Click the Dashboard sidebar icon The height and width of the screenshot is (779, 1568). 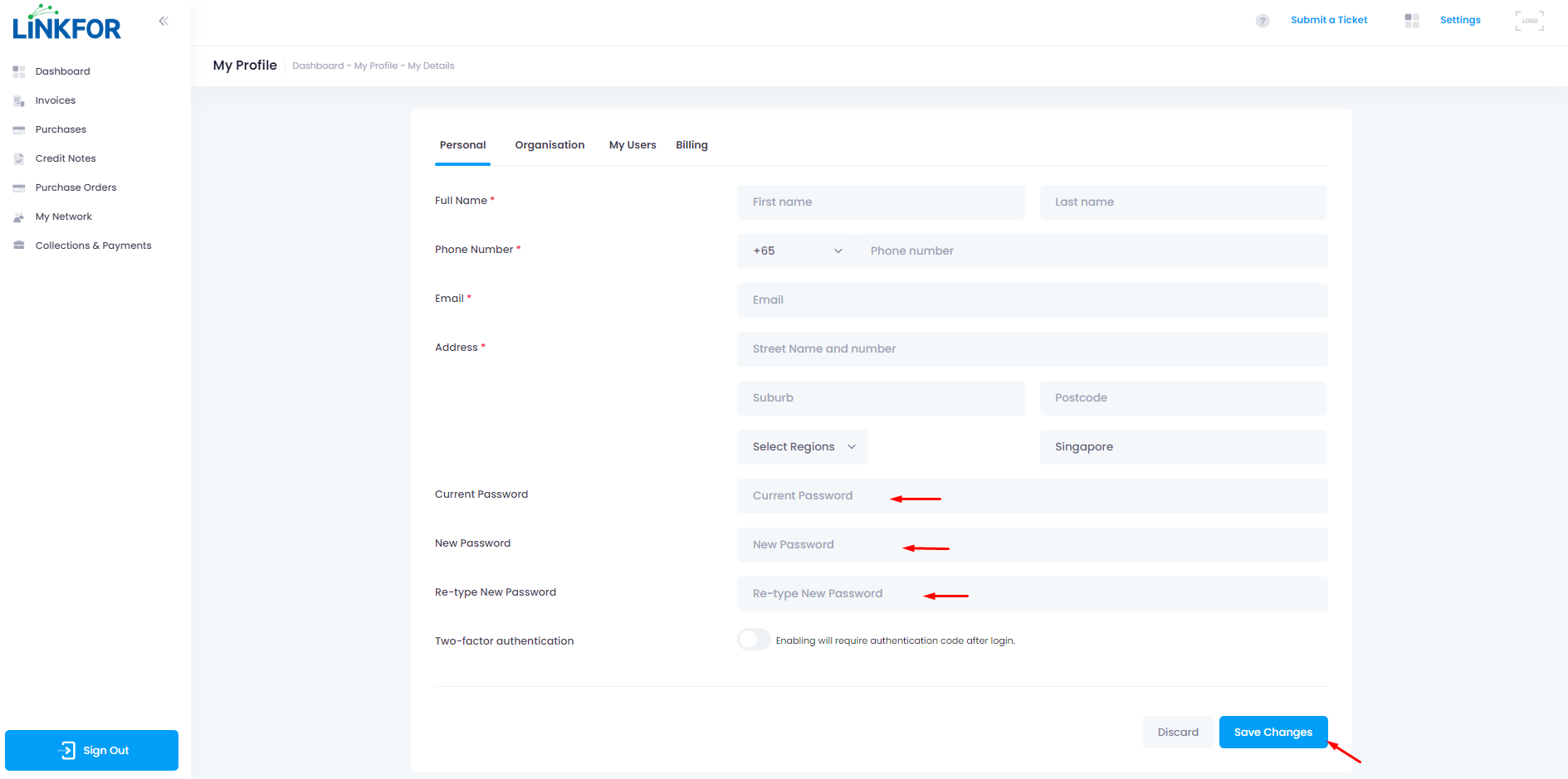[x=19, y=71]
